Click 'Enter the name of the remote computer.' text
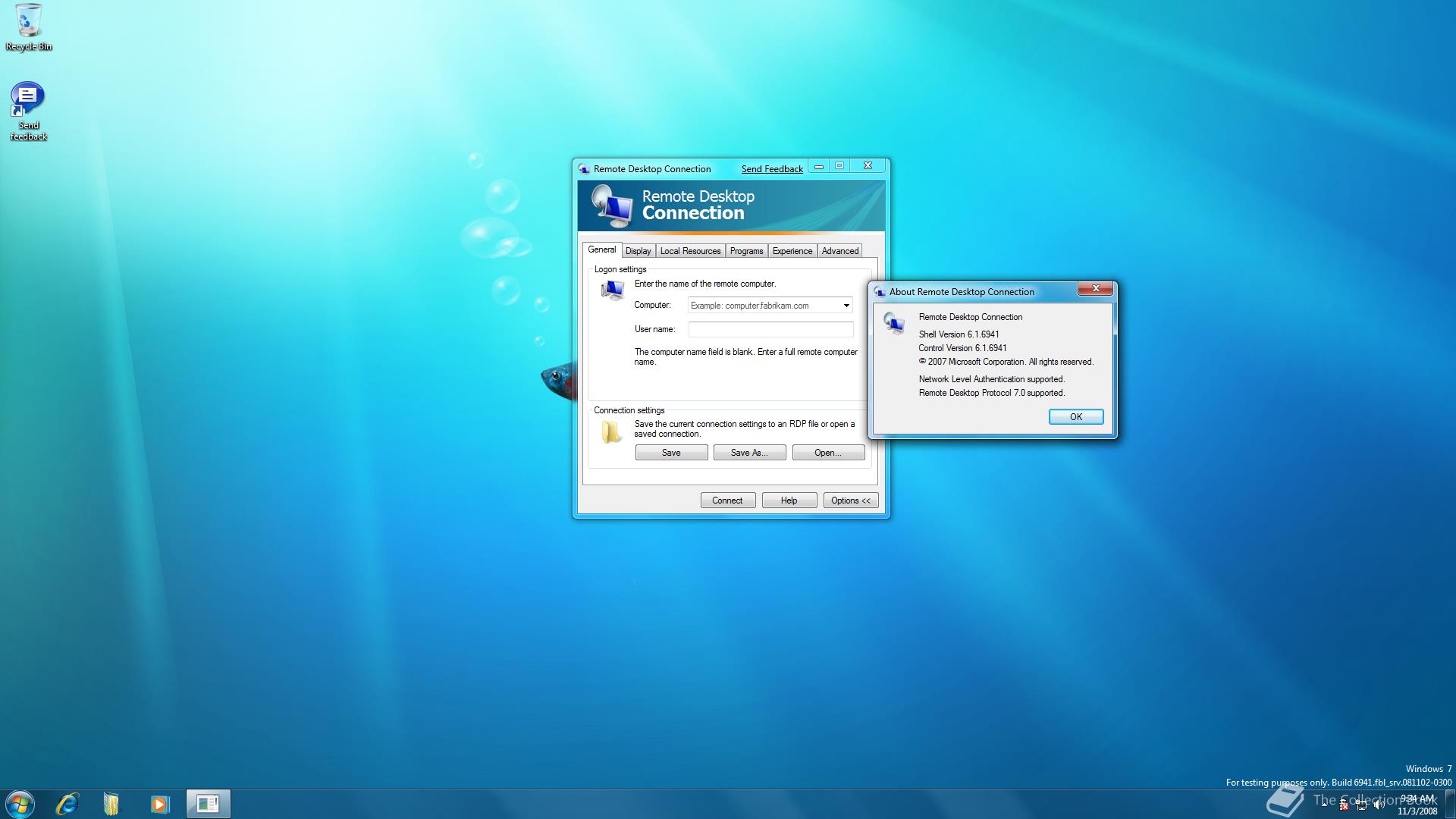1456x819 pixels. point(705,284)
